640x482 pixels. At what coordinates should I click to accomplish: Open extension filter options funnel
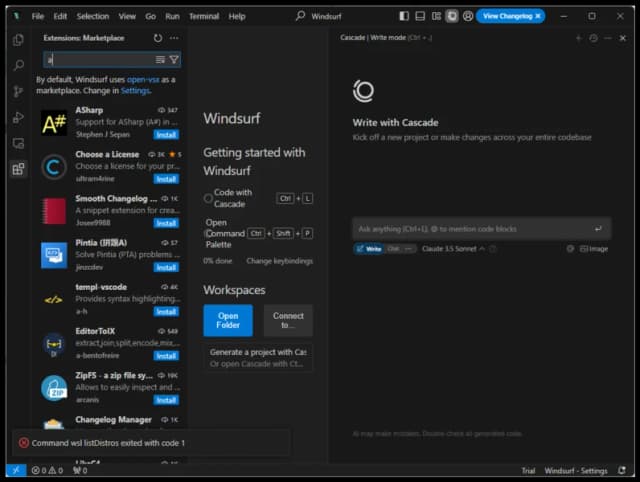click(174, 60)
